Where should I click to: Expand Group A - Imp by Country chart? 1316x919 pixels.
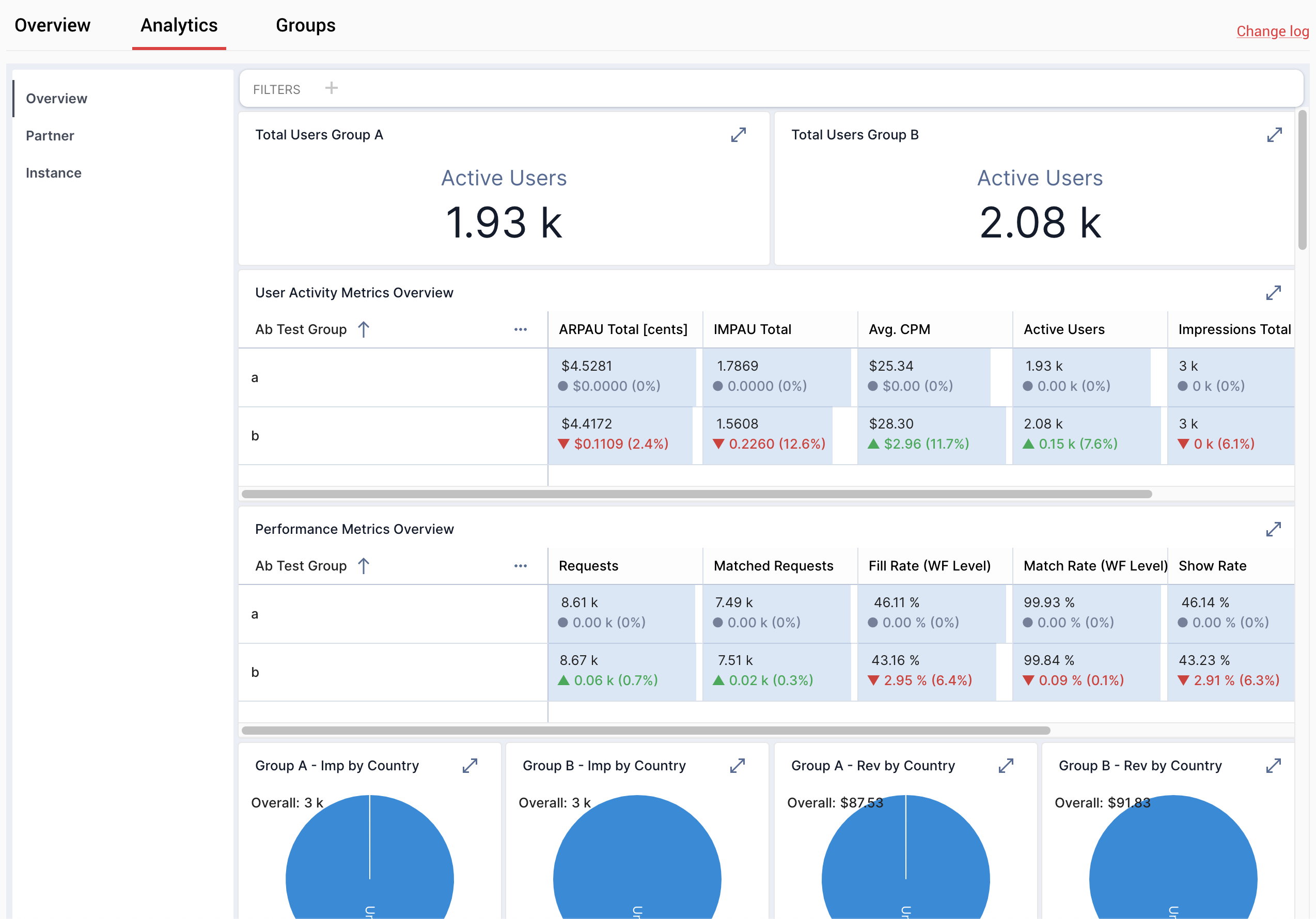click(x=470, y=766)
